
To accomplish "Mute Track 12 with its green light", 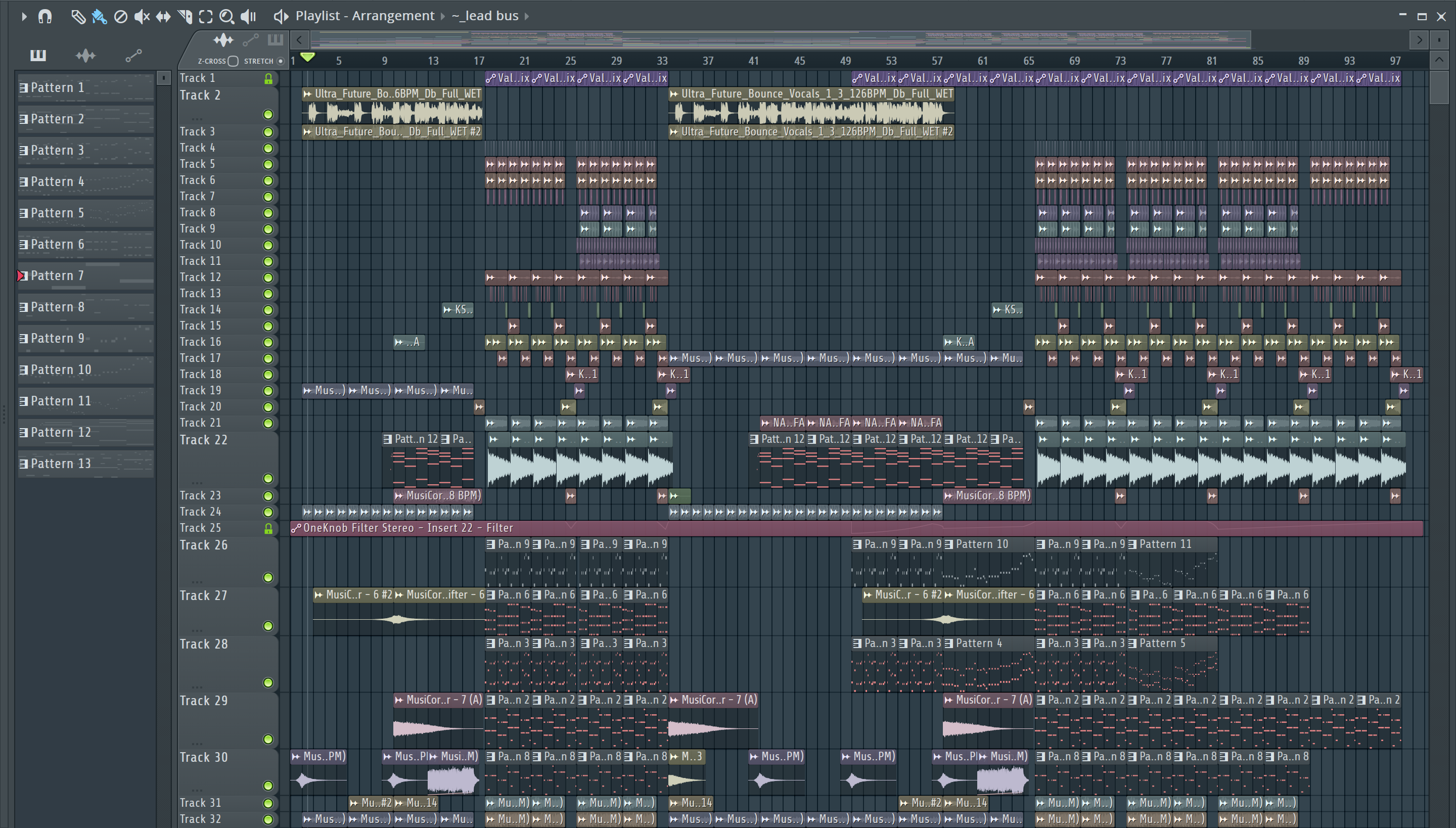I will coord(268,278).
